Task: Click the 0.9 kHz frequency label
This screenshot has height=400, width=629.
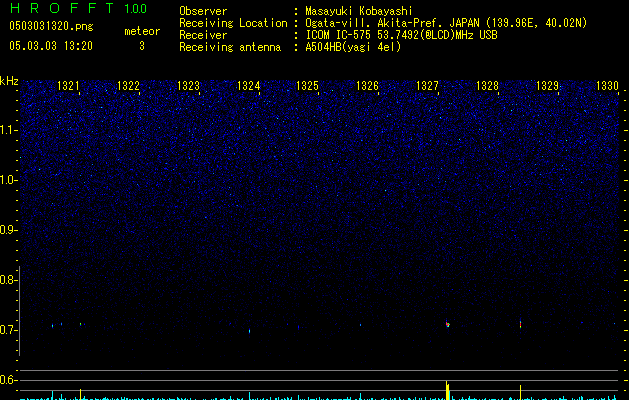Action: tap(7, 230)
